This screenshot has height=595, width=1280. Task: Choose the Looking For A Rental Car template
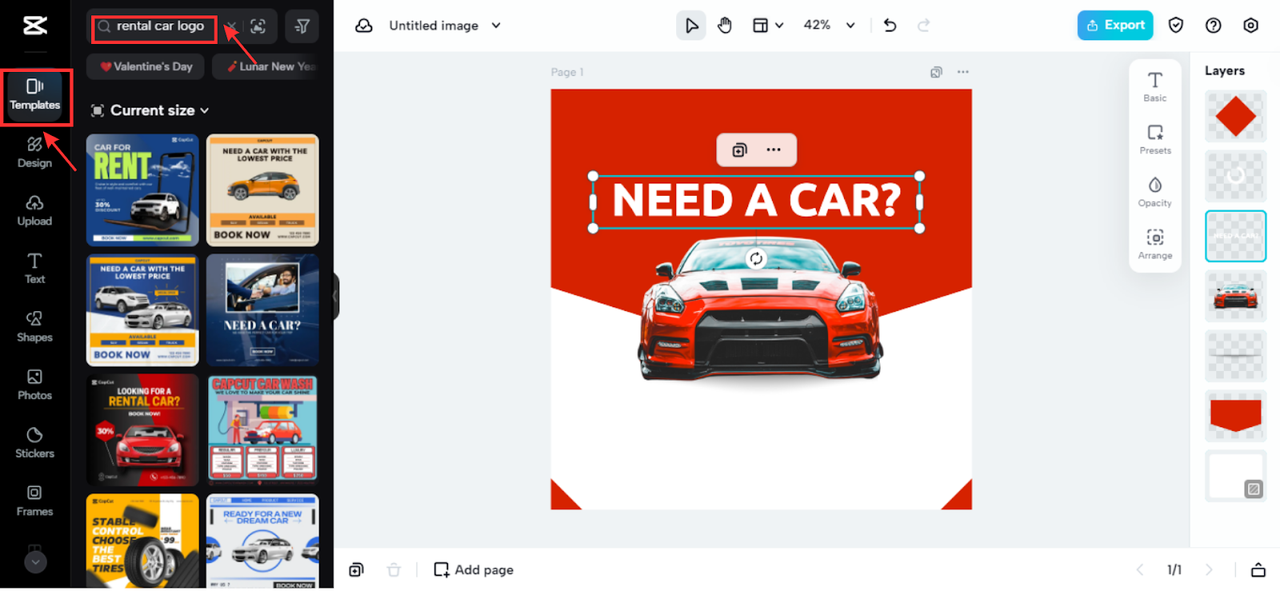coord(142,430)
